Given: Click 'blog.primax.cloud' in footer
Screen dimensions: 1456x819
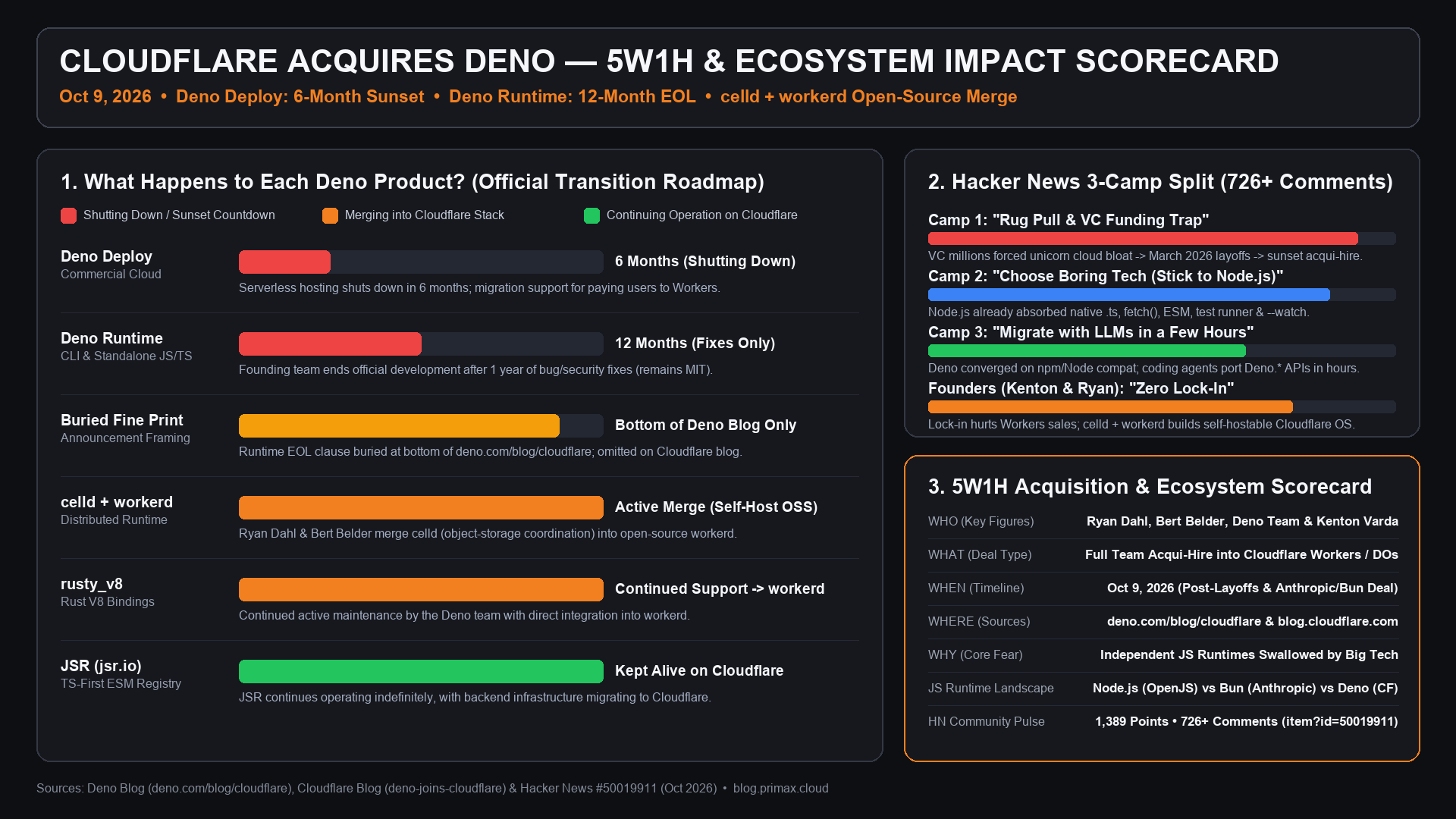Looking at the screenshot, I should click(x=780, y=789).
